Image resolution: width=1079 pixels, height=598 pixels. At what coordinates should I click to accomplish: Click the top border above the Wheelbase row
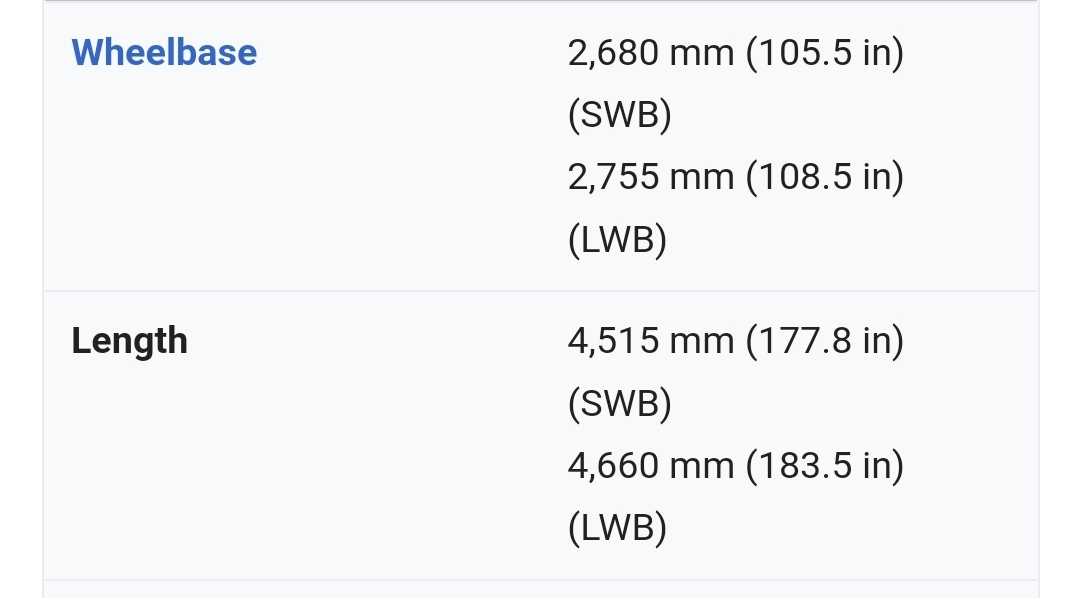[541, 1]
